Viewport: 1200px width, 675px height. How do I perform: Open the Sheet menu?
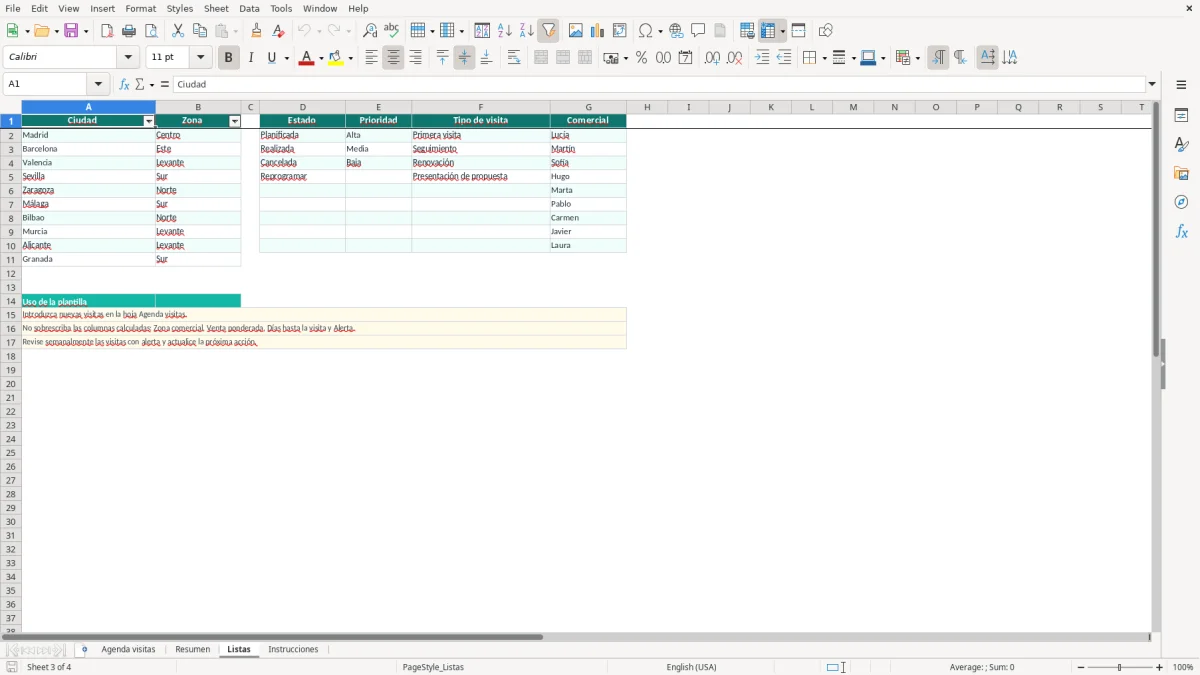216,8
